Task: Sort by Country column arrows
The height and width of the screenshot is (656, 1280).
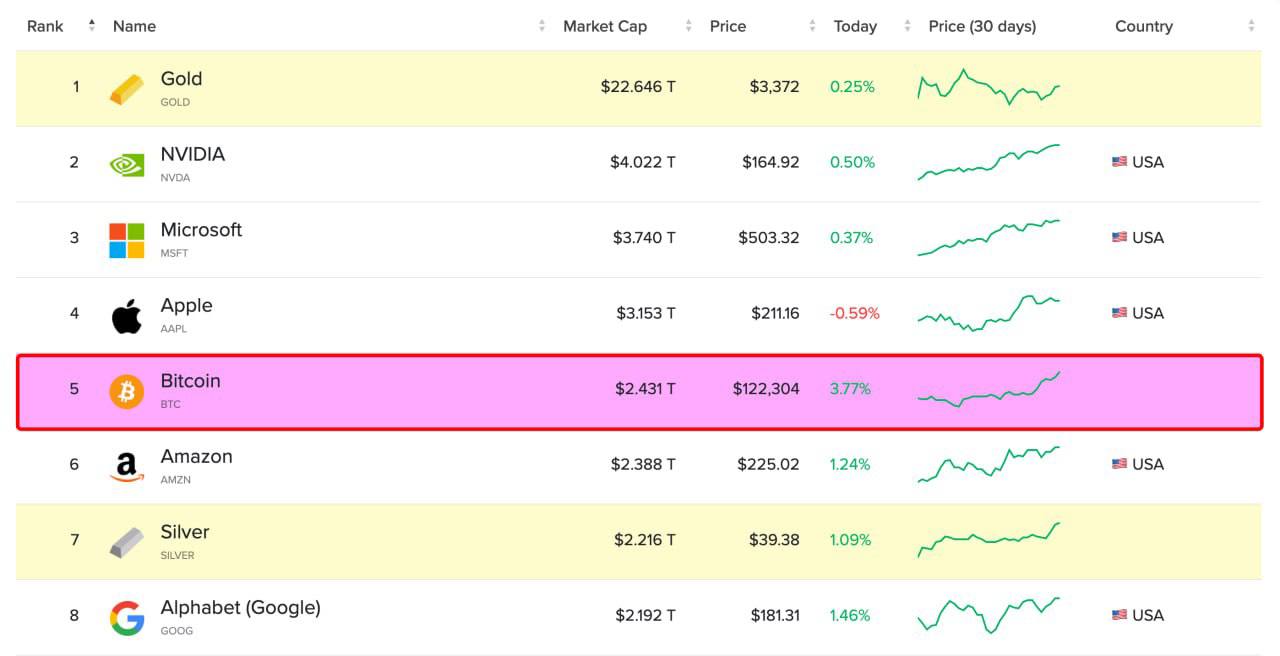Action: point(1251,26)
